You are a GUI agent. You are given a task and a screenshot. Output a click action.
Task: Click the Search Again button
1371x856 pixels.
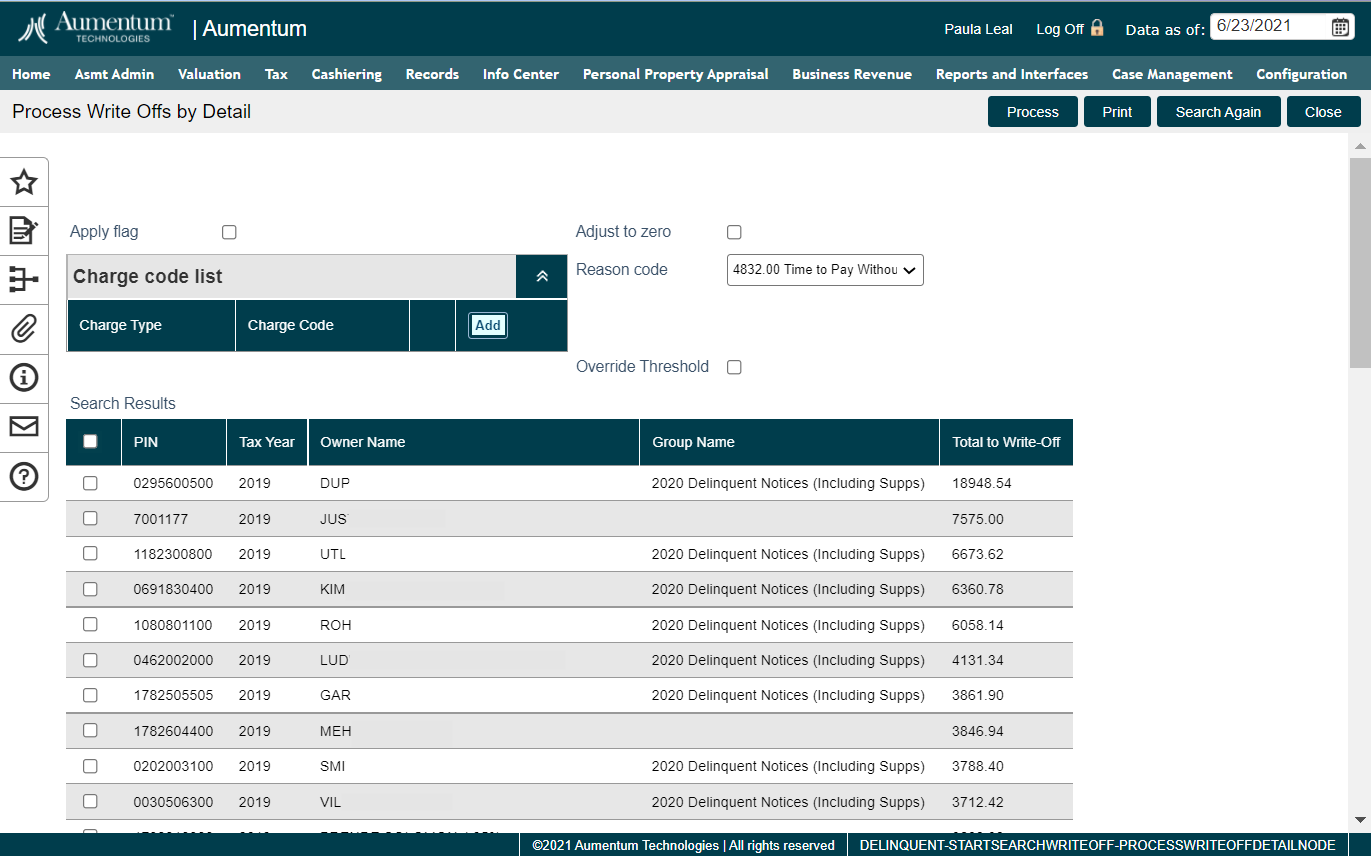click(1218, 112)
